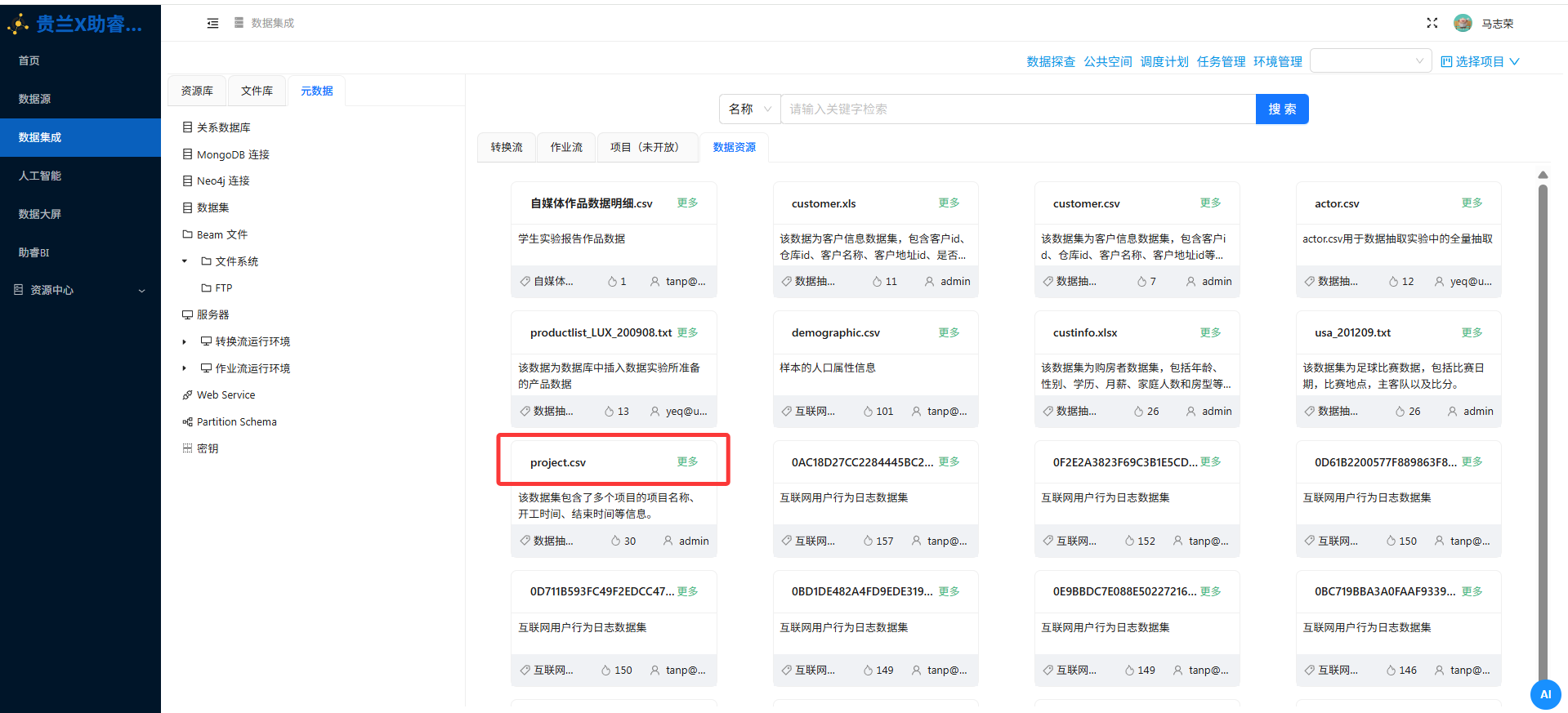Image resolution: width=1568 pixels, height=713 pixels.
Task: Click the scrollbar up arrow
Action: pyautogui.click(x=1543, y=175)
